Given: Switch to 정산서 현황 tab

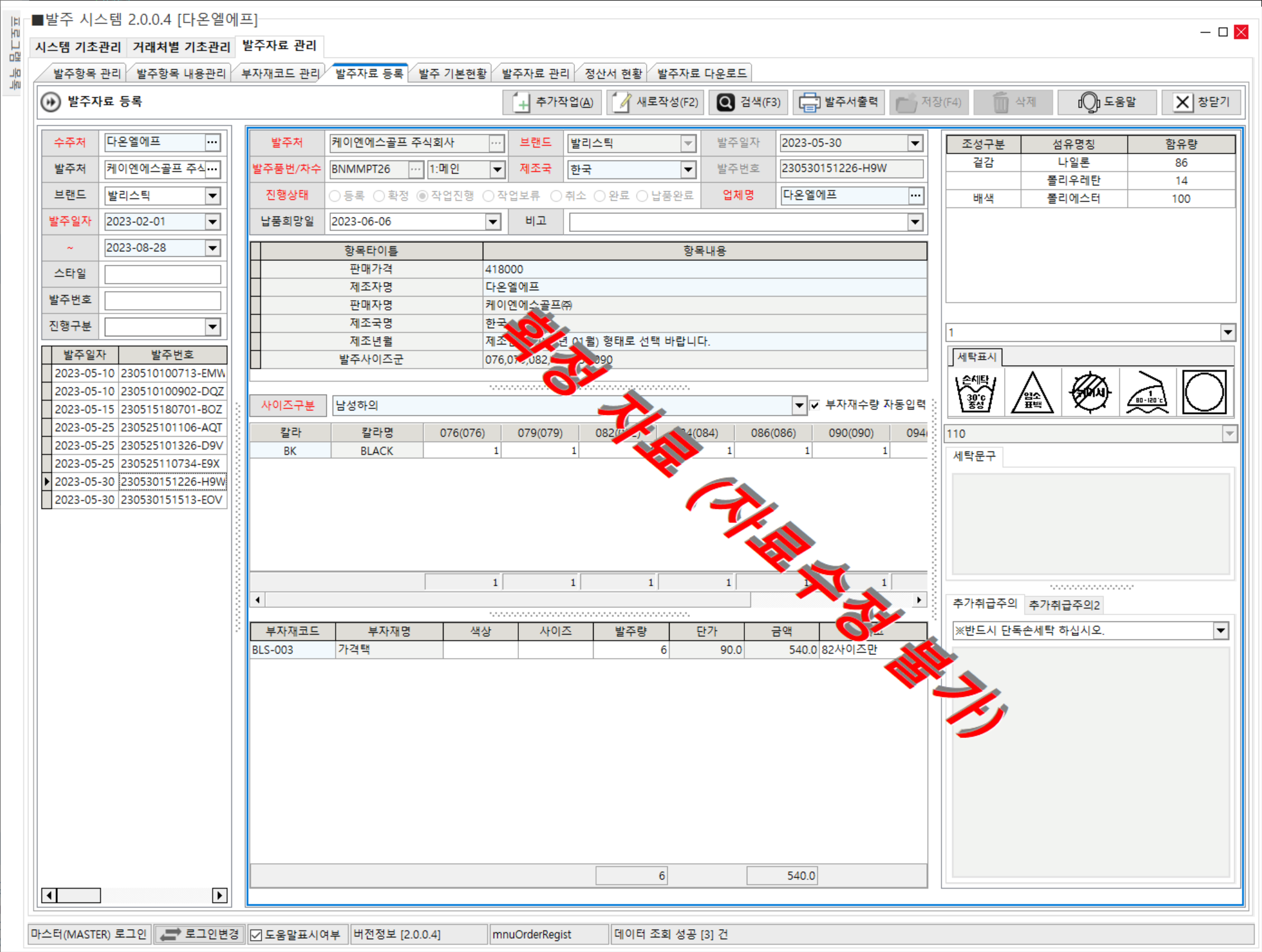Looking at the screenshot, I should coord(614,74).
